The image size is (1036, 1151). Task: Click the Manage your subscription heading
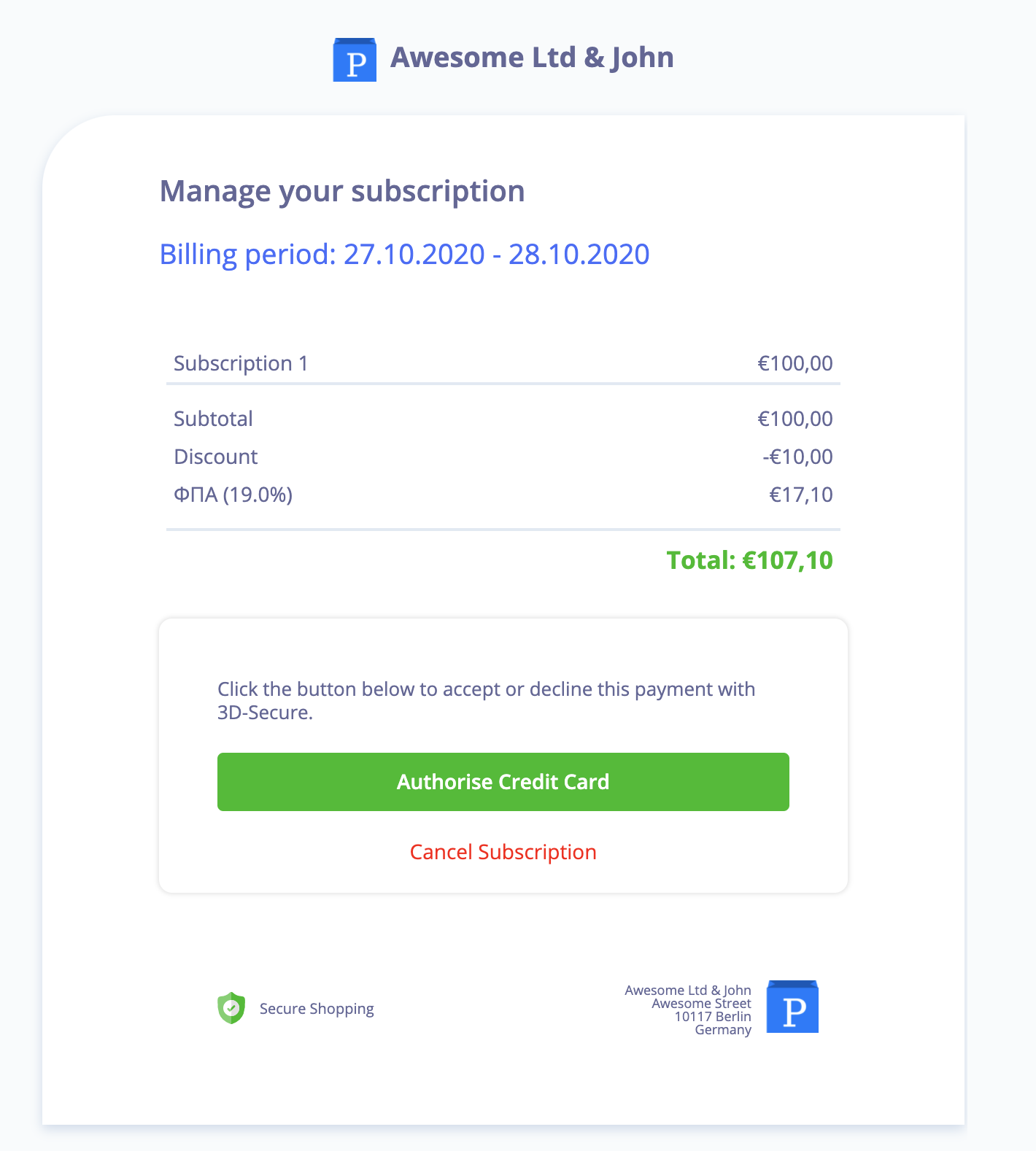(x=343, y=190)
